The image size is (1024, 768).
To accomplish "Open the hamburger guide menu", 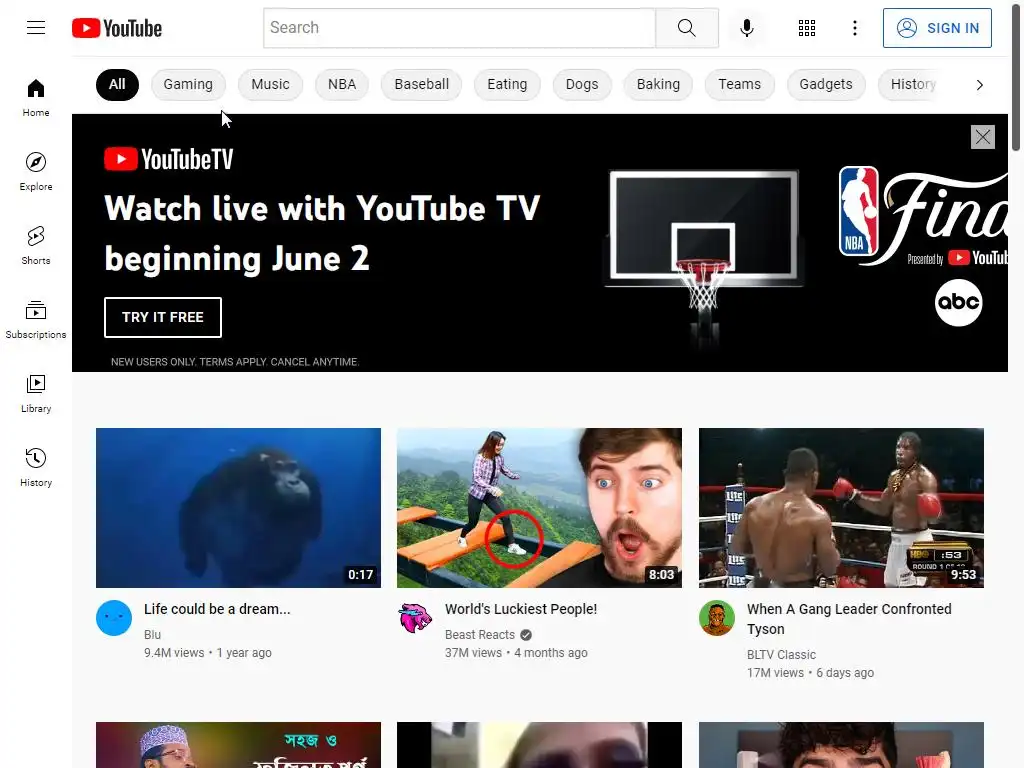I will tap(36, 27).
